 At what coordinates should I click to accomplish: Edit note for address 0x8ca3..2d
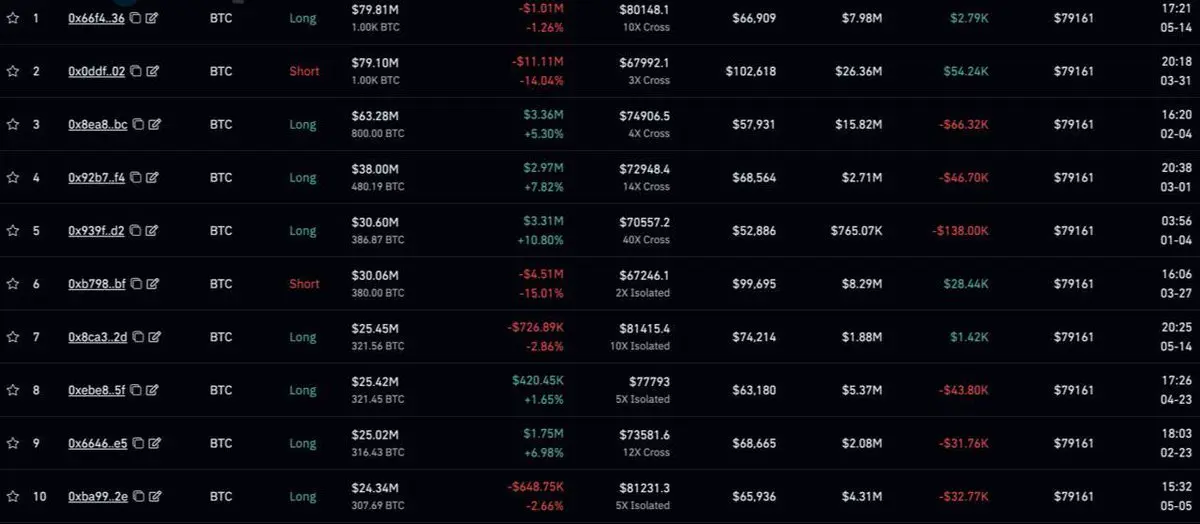[153, 337]
